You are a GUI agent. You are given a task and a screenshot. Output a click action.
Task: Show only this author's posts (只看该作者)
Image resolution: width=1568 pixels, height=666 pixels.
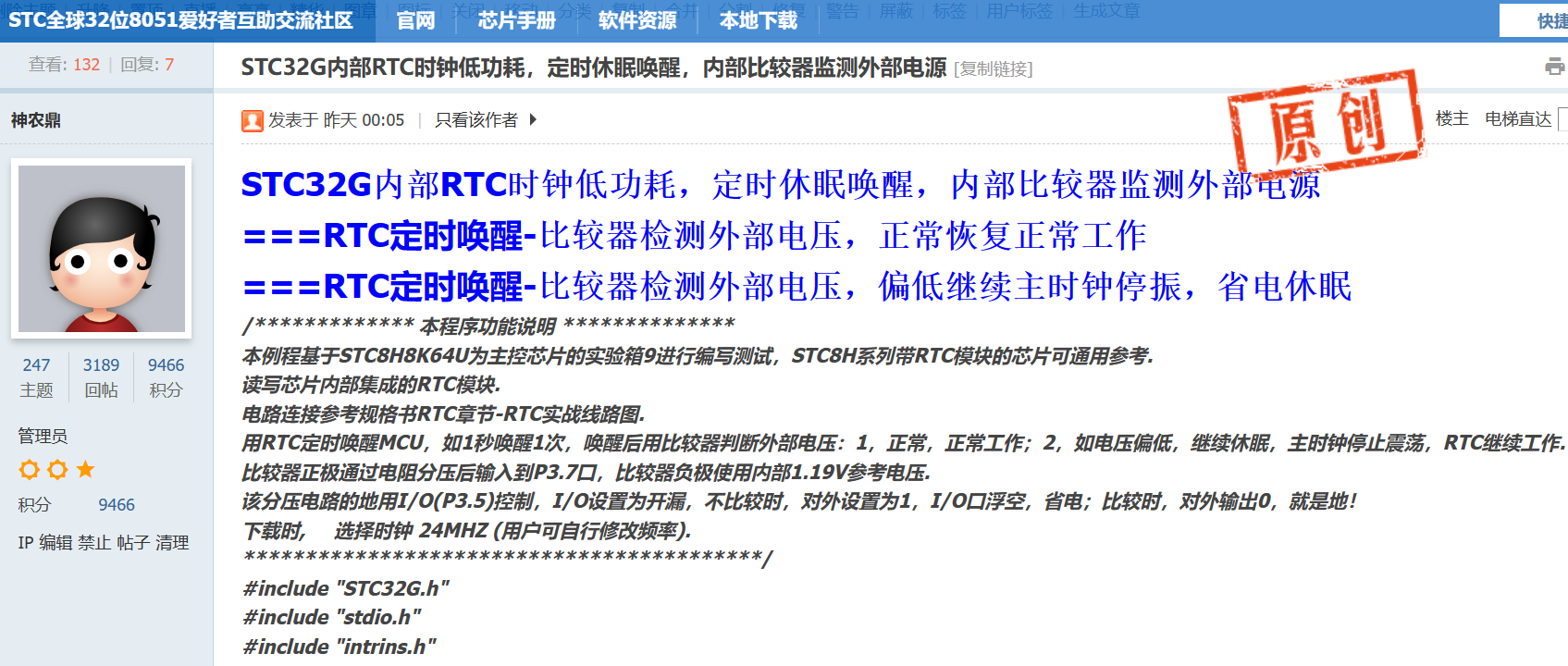(x=476, y=120)
